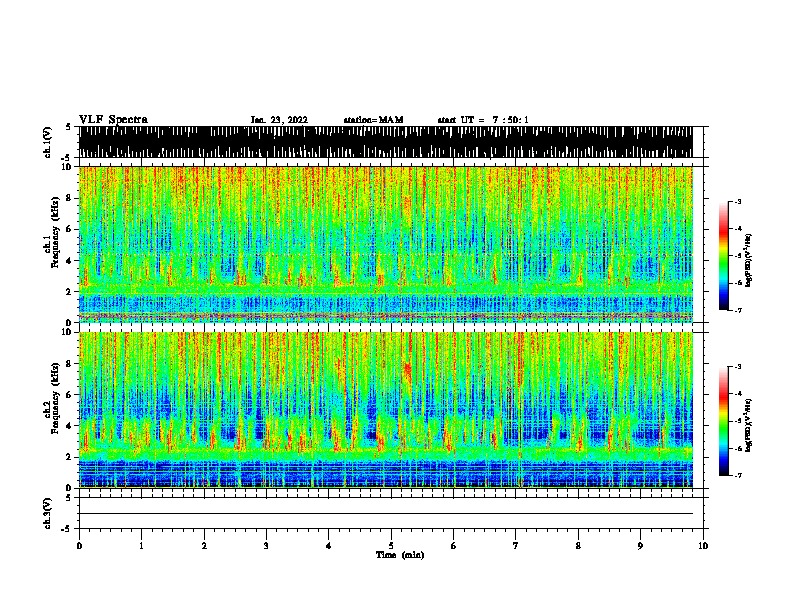Click time axis tick label "9"
The image size is (792, 612).
(x=640, y=546)
